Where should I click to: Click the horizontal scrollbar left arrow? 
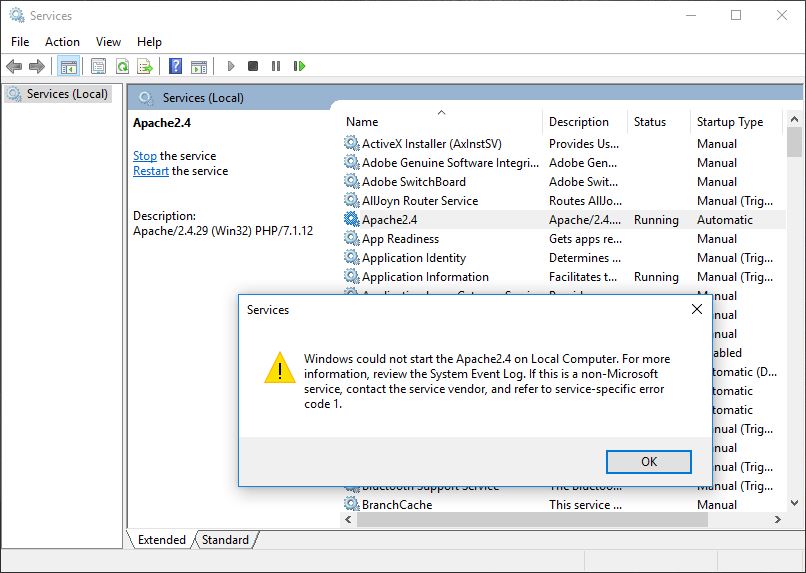(349, 519)
